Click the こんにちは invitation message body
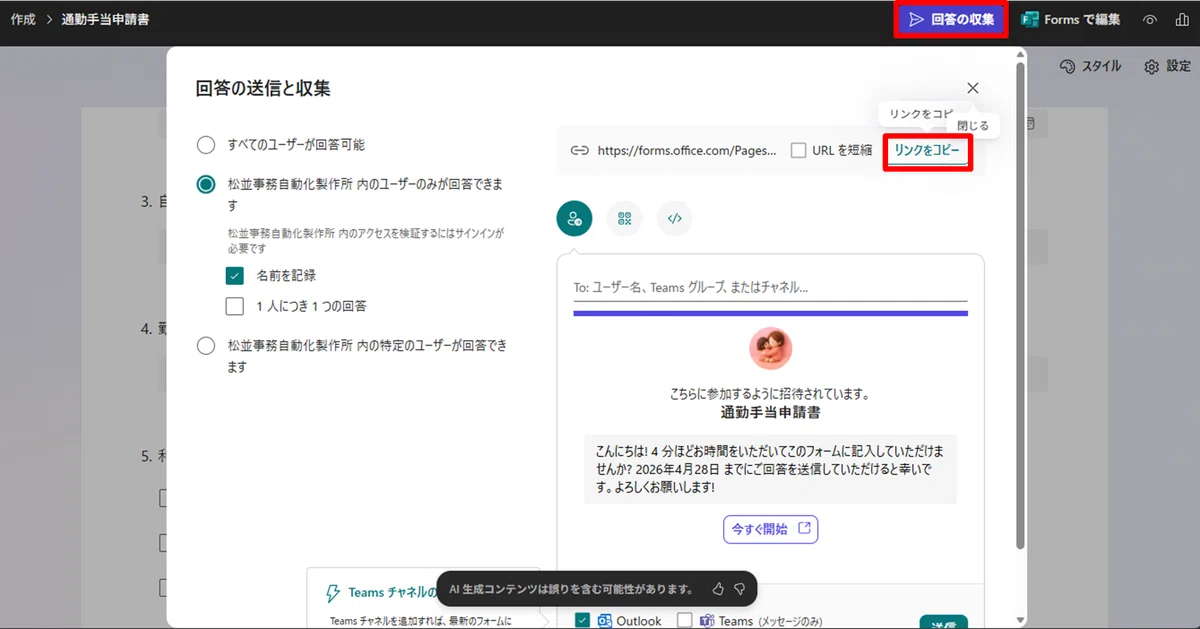The image size is (1200, 629). click(771, 469)
